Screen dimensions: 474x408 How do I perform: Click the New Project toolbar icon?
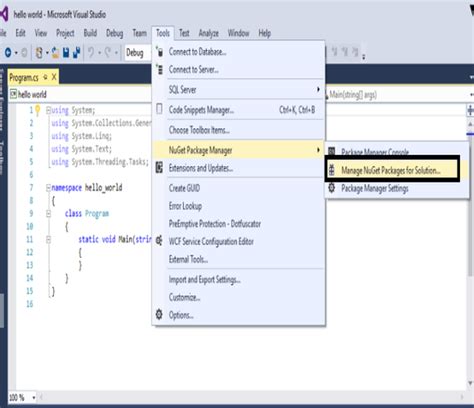39,53
